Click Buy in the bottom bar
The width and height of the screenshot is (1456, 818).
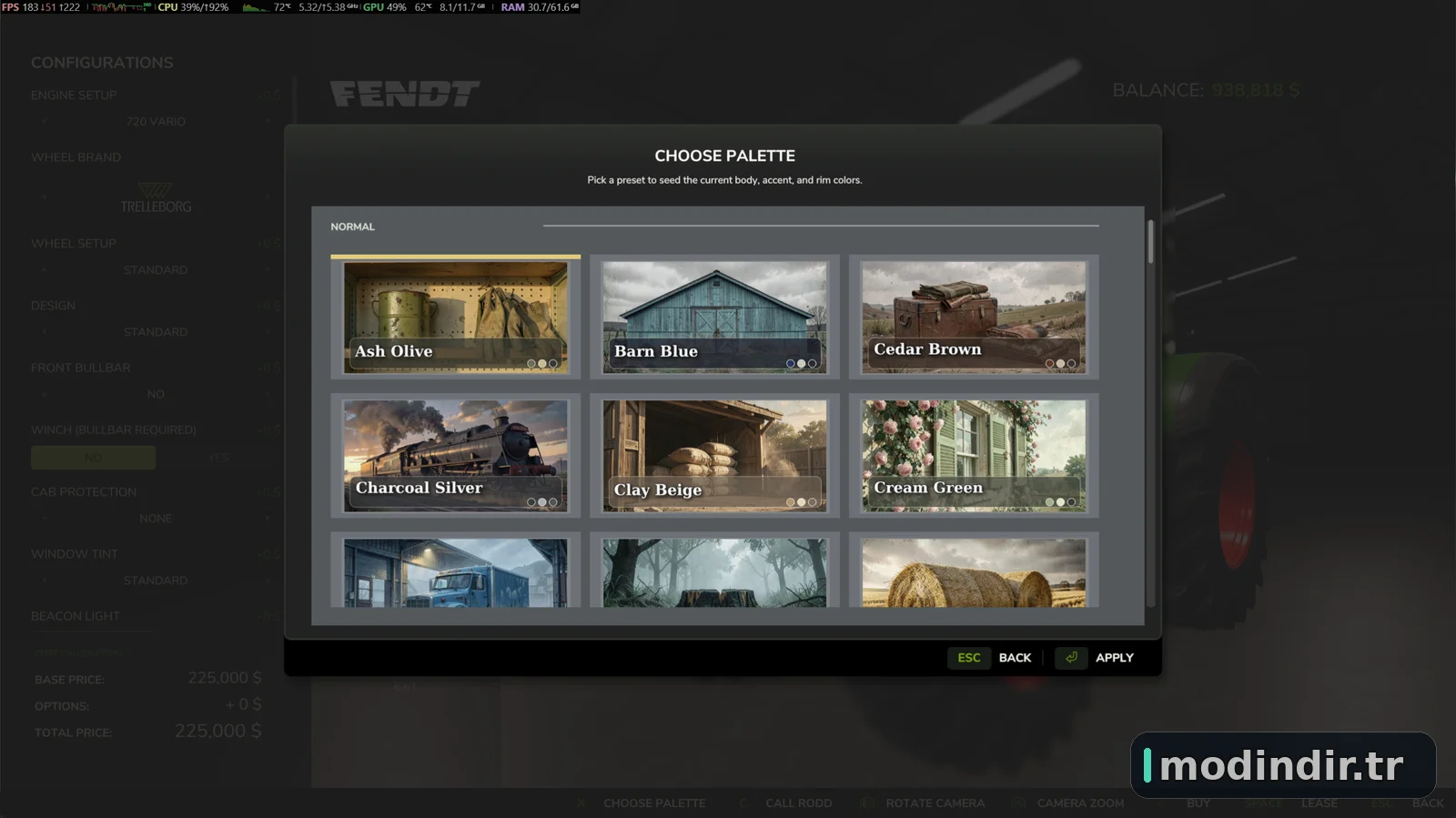(1198, 803)
